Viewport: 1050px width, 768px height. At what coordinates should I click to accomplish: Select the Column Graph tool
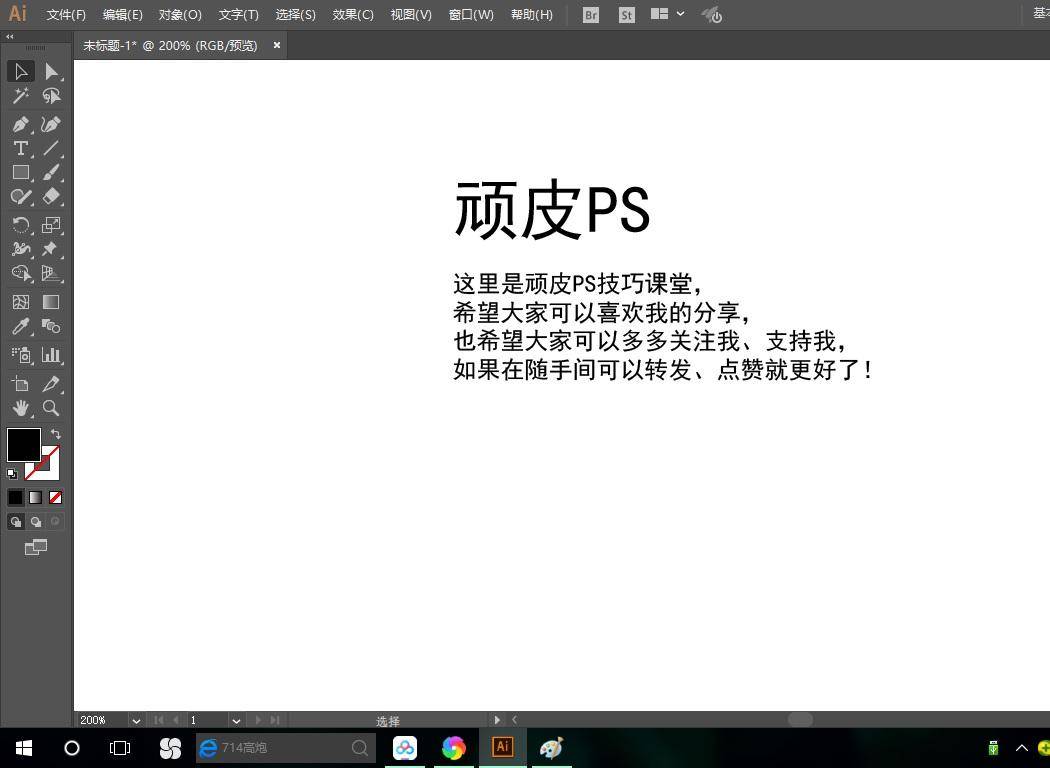tap(51, 355)
